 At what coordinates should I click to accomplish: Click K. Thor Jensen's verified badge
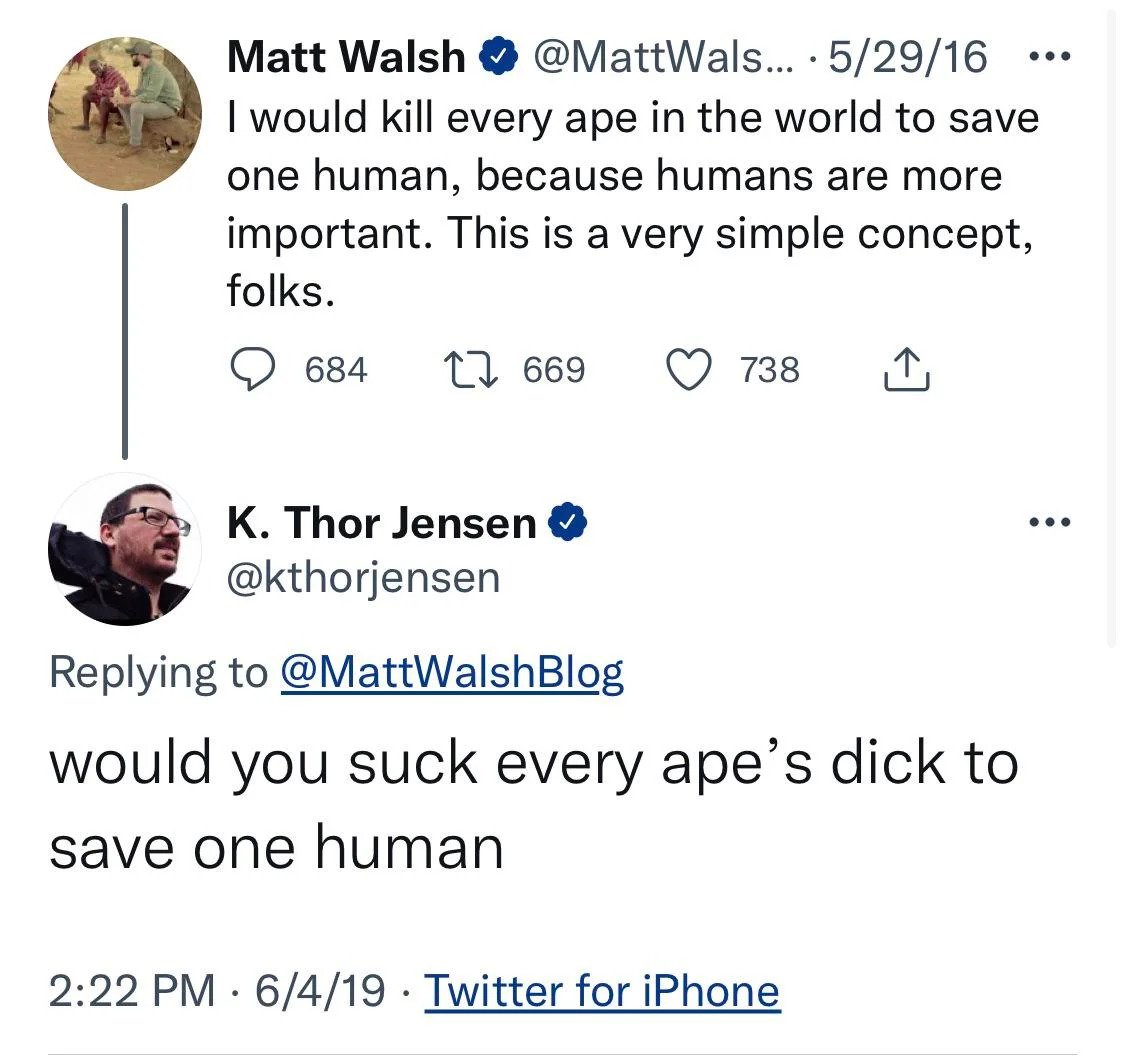(x=567, y=522)
